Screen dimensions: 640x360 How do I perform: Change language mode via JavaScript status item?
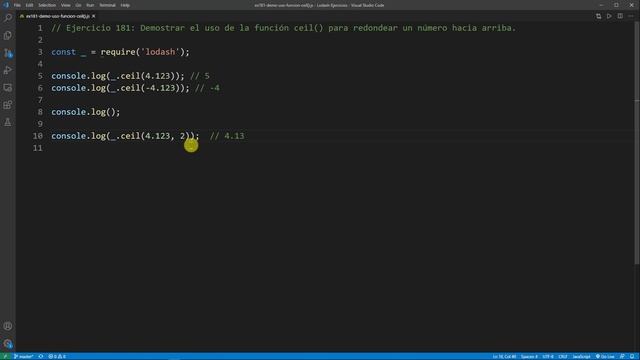[x=581, y=356]
